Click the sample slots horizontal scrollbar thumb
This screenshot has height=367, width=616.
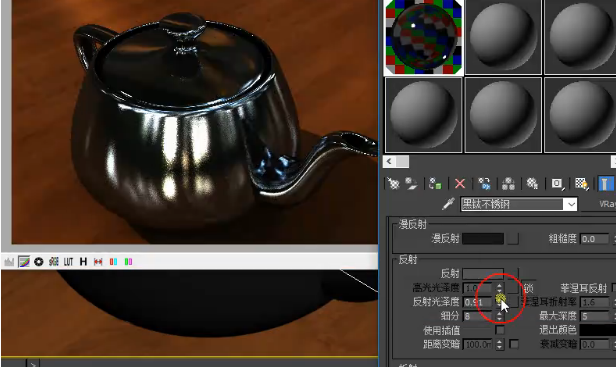(x=402, y=161)
